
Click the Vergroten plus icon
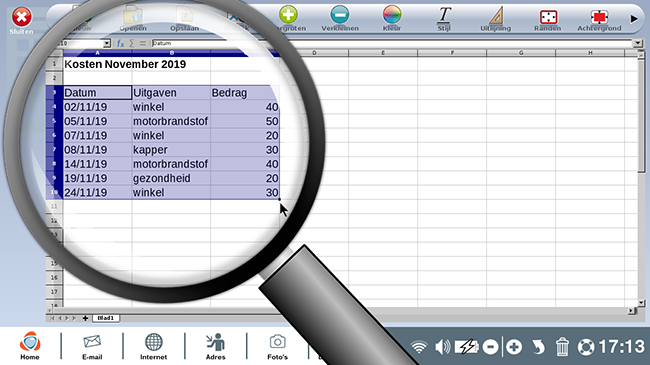288,15
